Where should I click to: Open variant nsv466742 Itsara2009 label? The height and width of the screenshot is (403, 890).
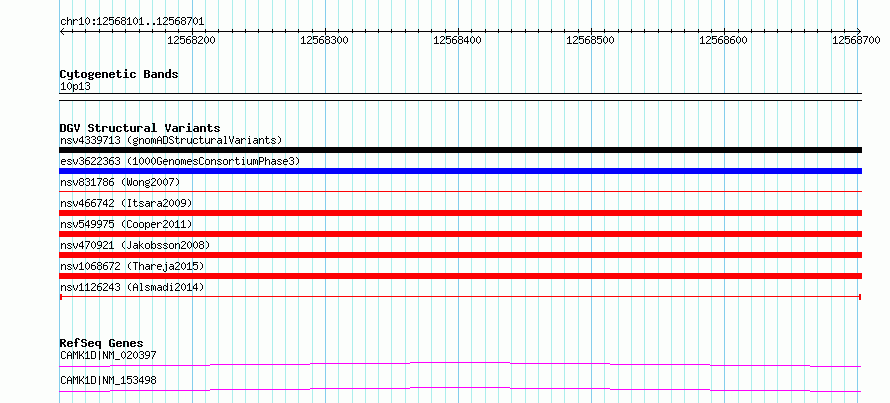tap(126, 203)
